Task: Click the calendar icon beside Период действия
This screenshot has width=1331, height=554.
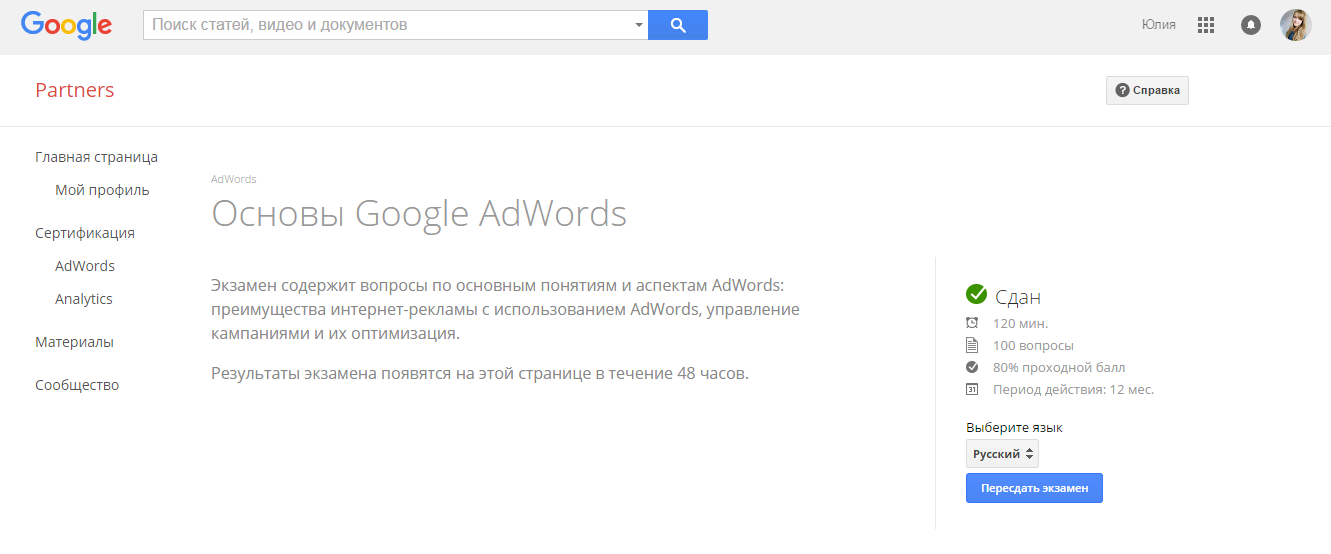Action: pos(972,389)
